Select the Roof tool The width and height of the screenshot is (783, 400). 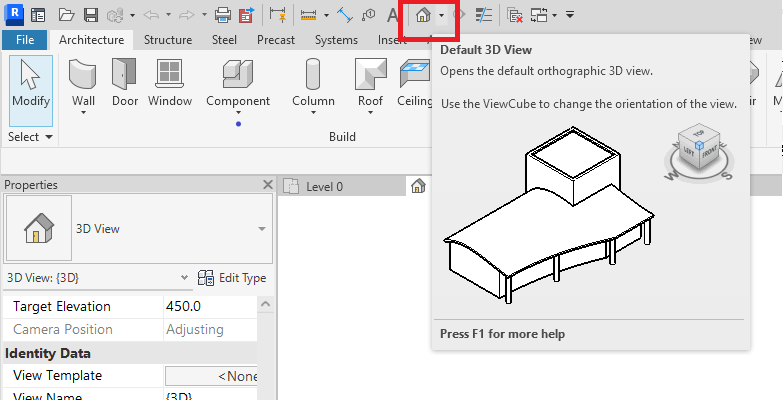click(x=370, y=82)
